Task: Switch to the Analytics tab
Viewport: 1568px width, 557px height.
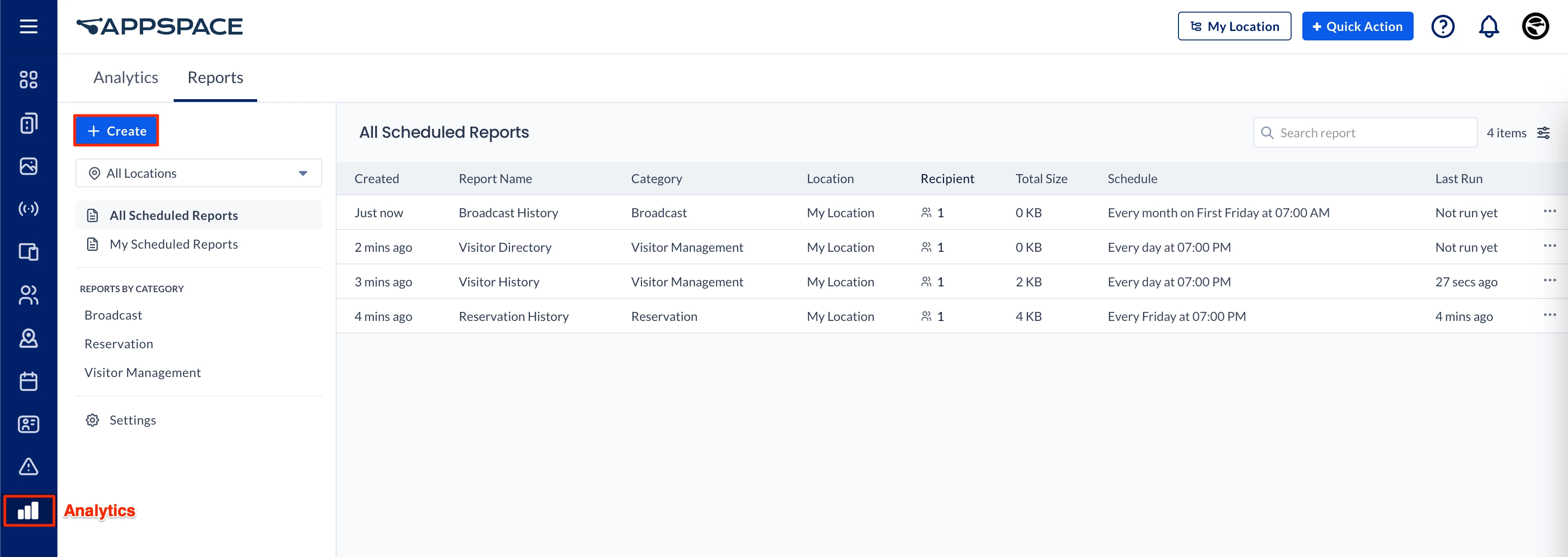Action: click(x=125, y=77)
